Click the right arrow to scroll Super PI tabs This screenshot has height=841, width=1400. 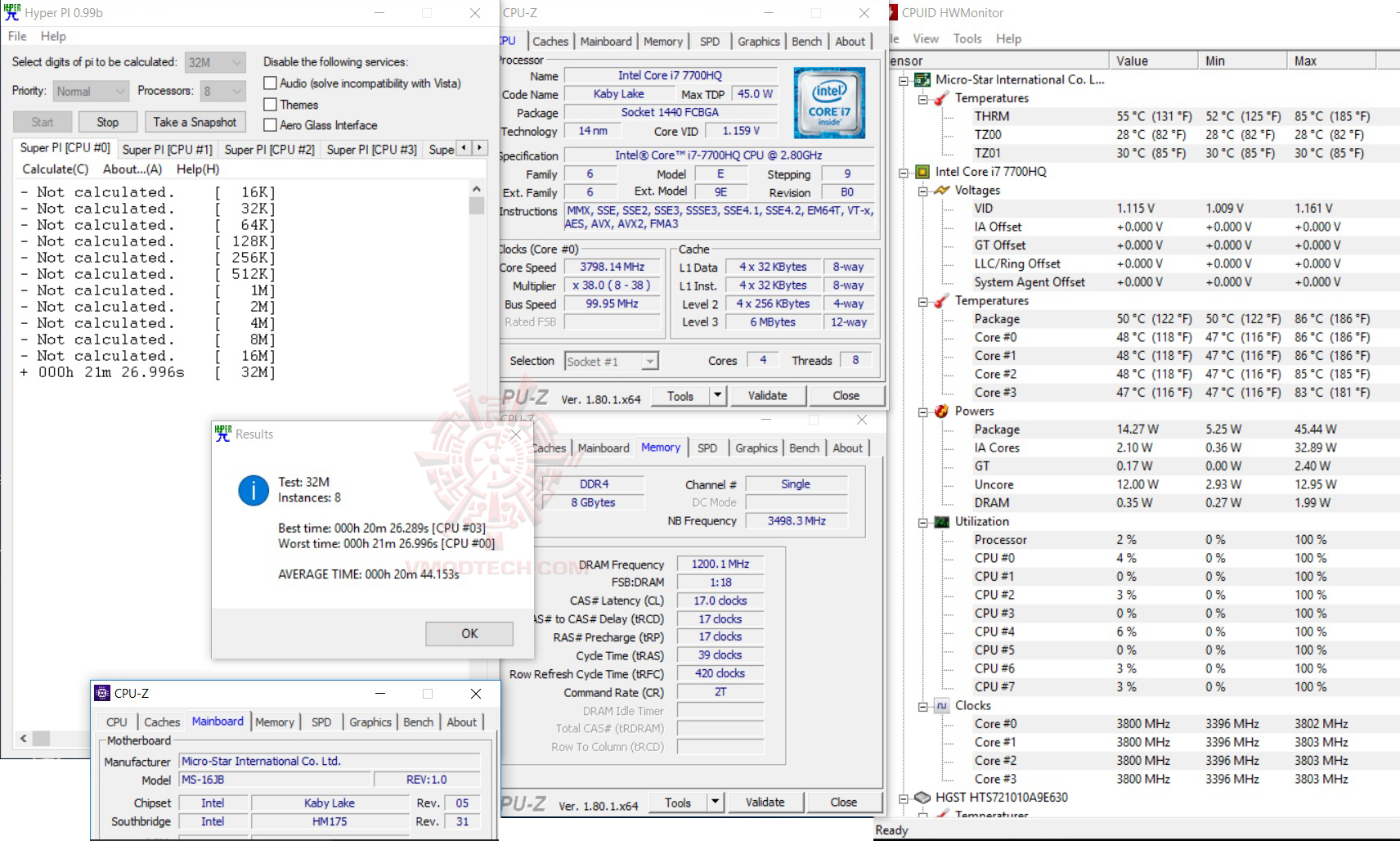coord(479,148)
